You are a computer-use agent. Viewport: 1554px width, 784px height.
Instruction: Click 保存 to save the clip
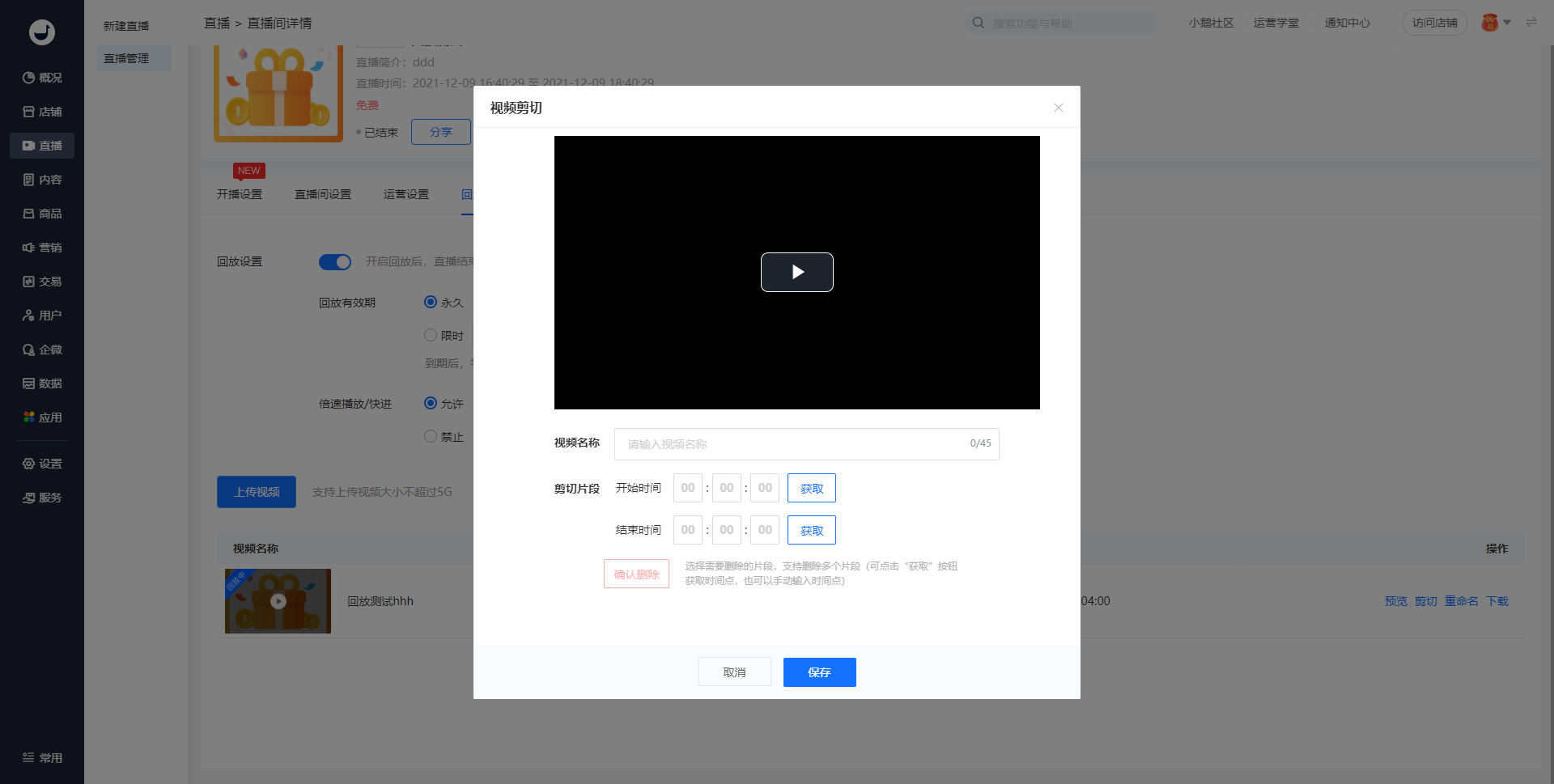coord(819,672)
